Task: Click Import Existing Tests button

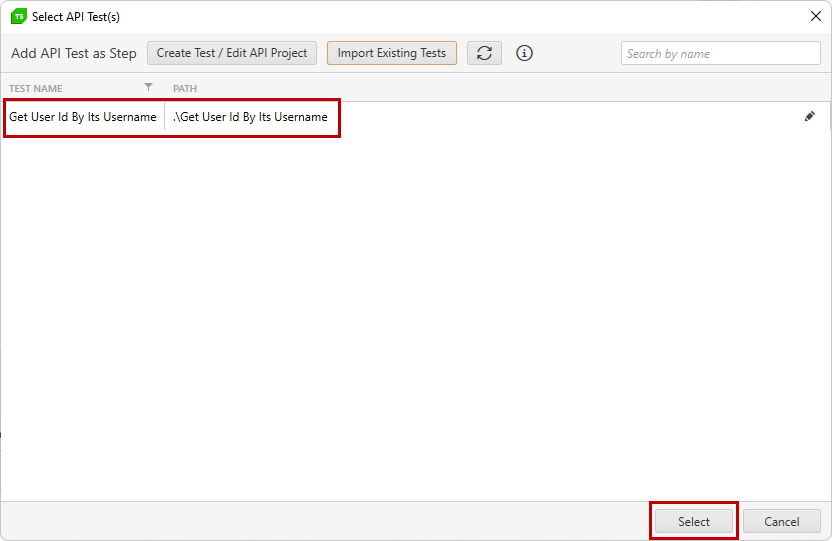Action: click(x=392, y=53)
